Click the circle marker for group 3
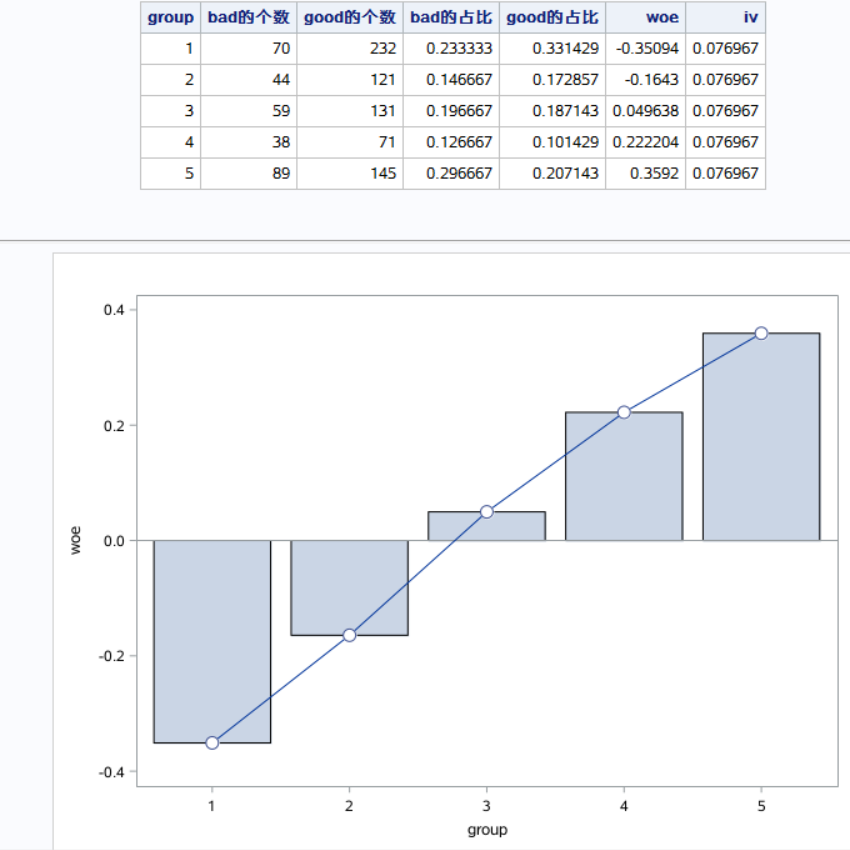This screenshot has width=850, height=850. pos(487,512)
